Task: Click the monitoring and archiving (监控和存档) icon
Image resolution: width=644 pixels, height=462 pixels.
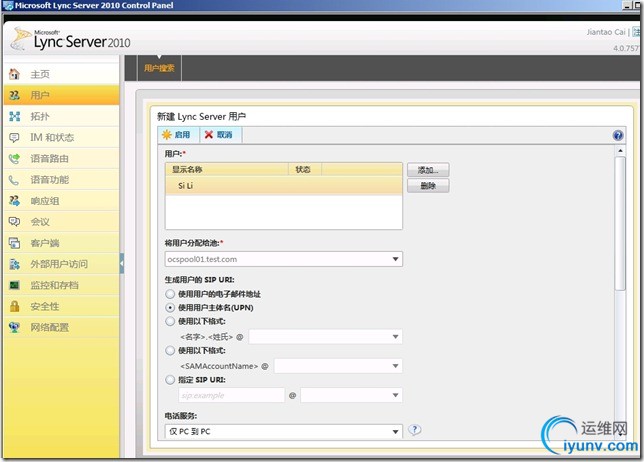Action: [14, 285]
